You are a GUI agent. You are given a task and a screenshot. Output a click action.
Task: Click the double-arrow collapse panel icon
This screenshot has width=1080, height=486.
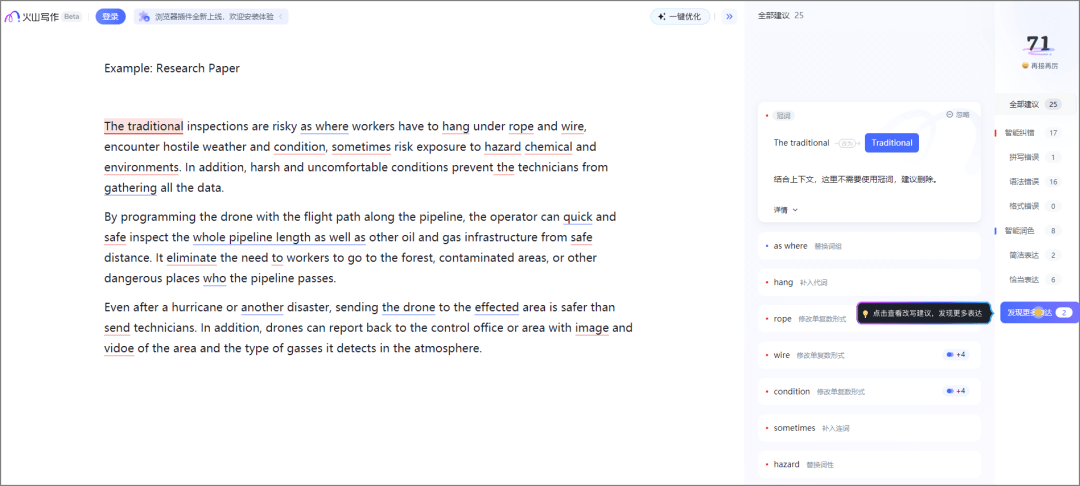729,16
